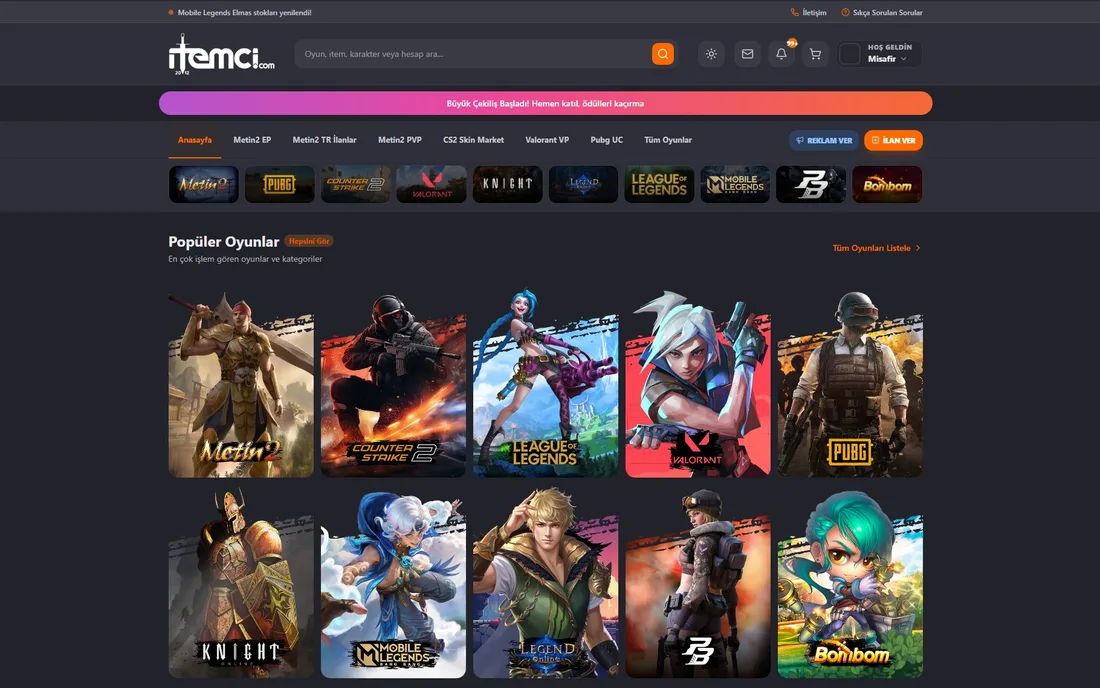Open the İletişim contact link

pyautogui.click(x=808, y=13)
